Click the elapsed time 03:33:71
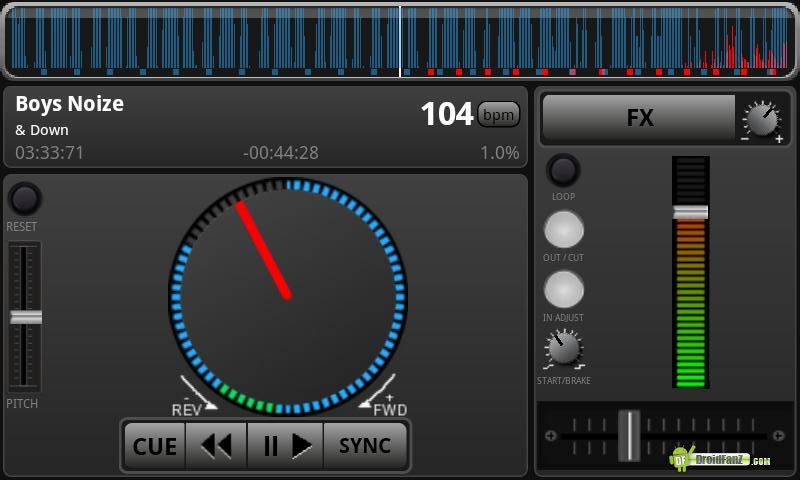 pyautogui.click(x=49, y=153)
